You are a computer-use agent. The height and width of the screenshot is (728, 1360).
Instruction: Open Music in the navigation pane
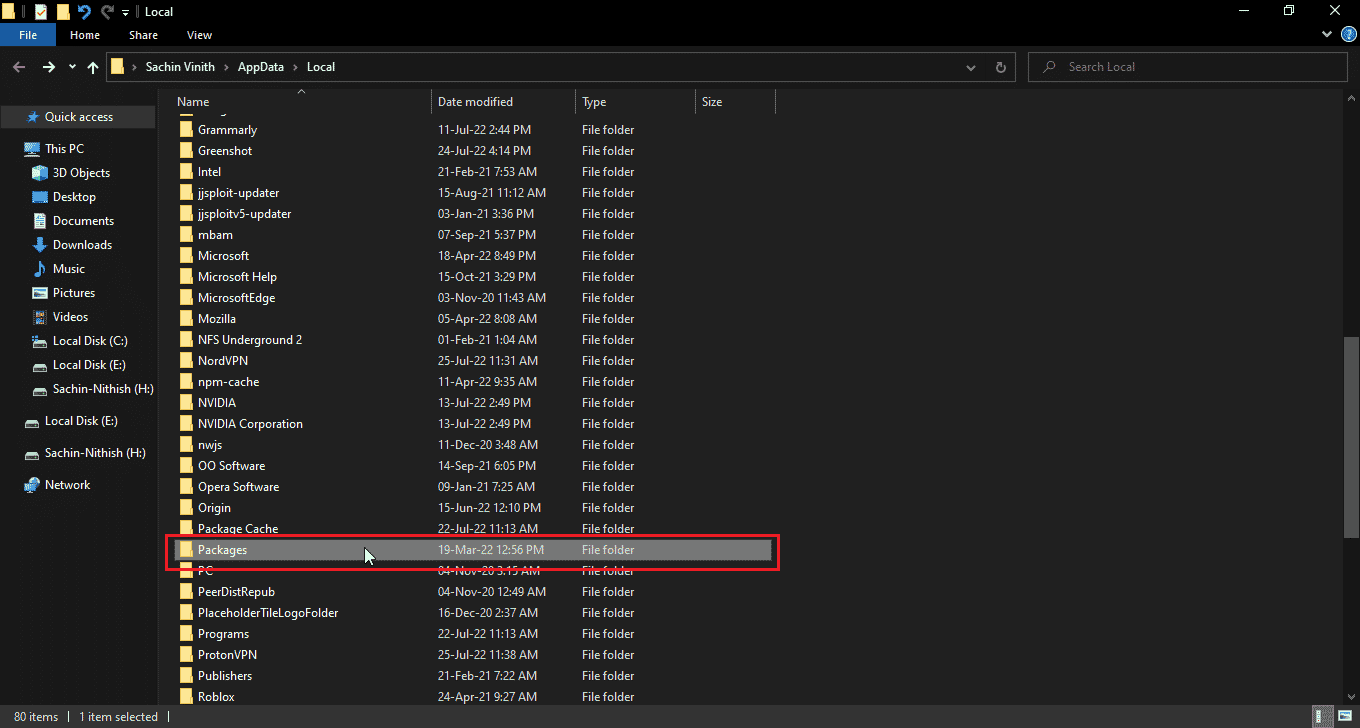click(x=69, y=269)
